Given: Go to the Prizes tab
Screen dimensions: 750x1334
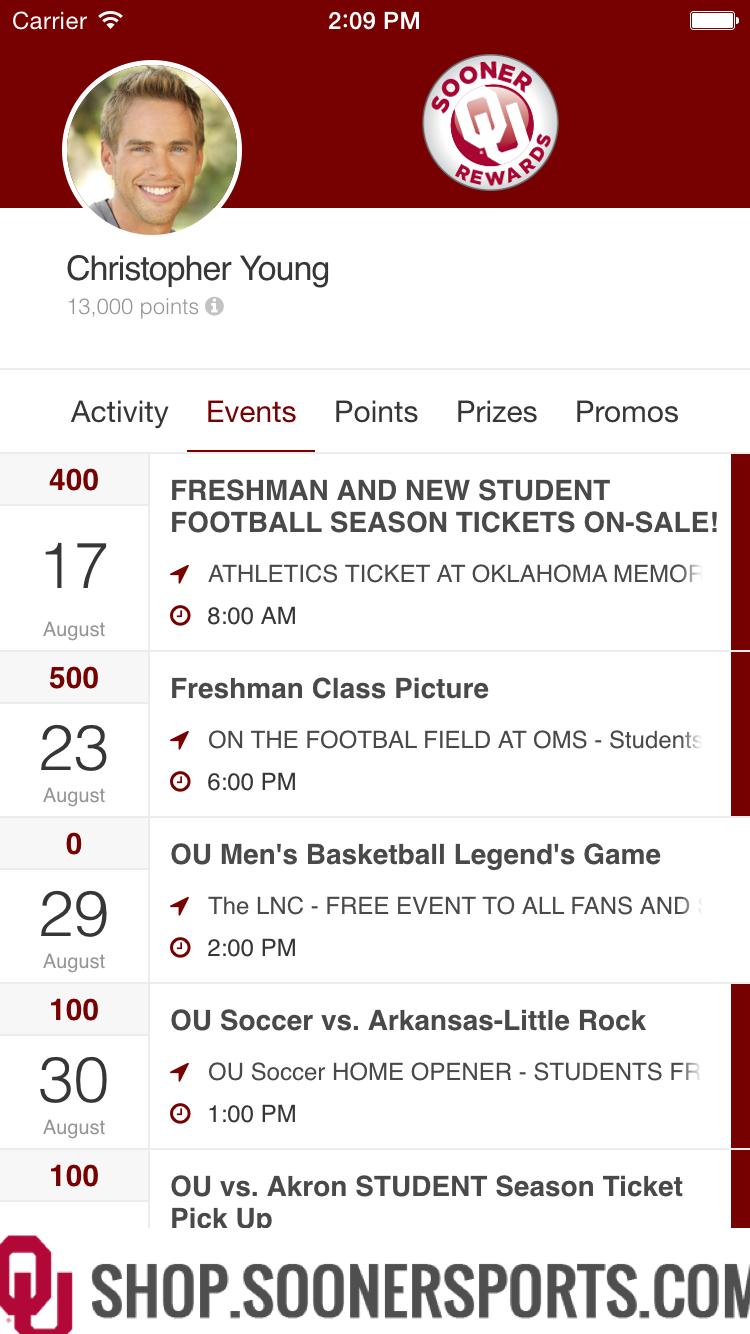Looking at the screenshot, I should pos(496,412).
